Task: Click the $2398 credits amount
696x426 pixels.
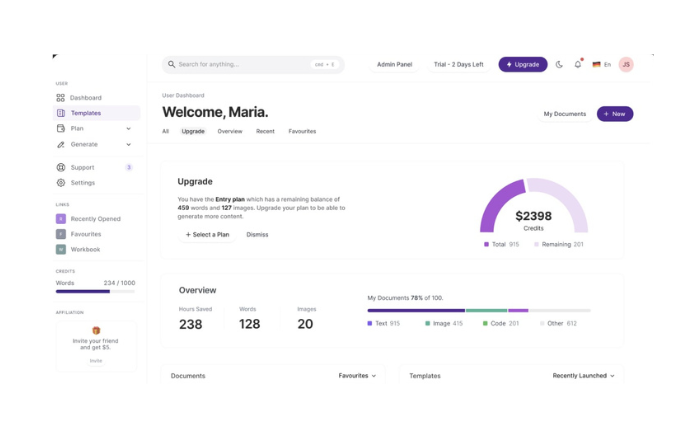Action: [x=534, y=216]
